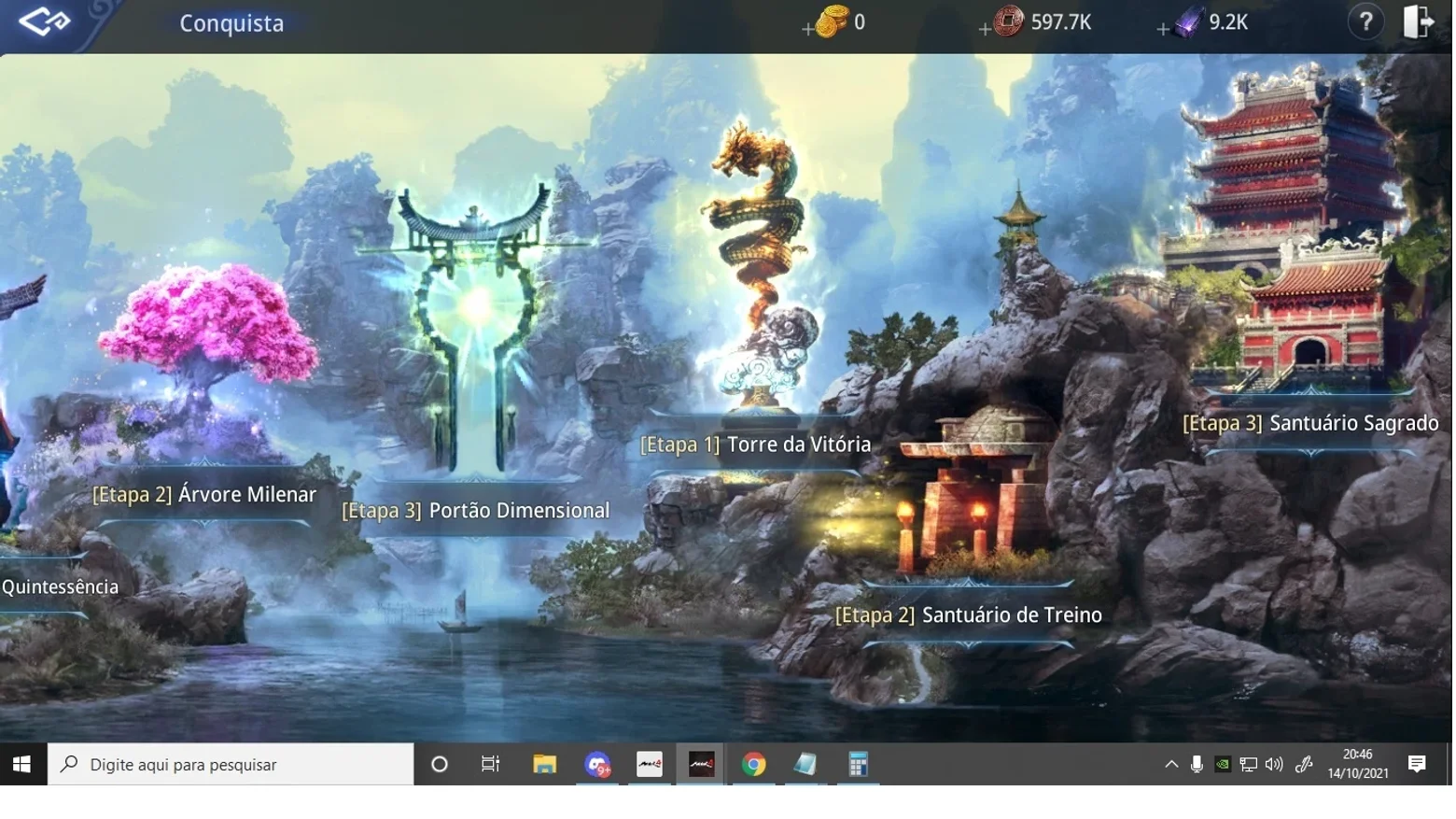Open the white MIR4 launcher taskbar icon
This screenshot has width=1456, height=819.
point(650,764)
